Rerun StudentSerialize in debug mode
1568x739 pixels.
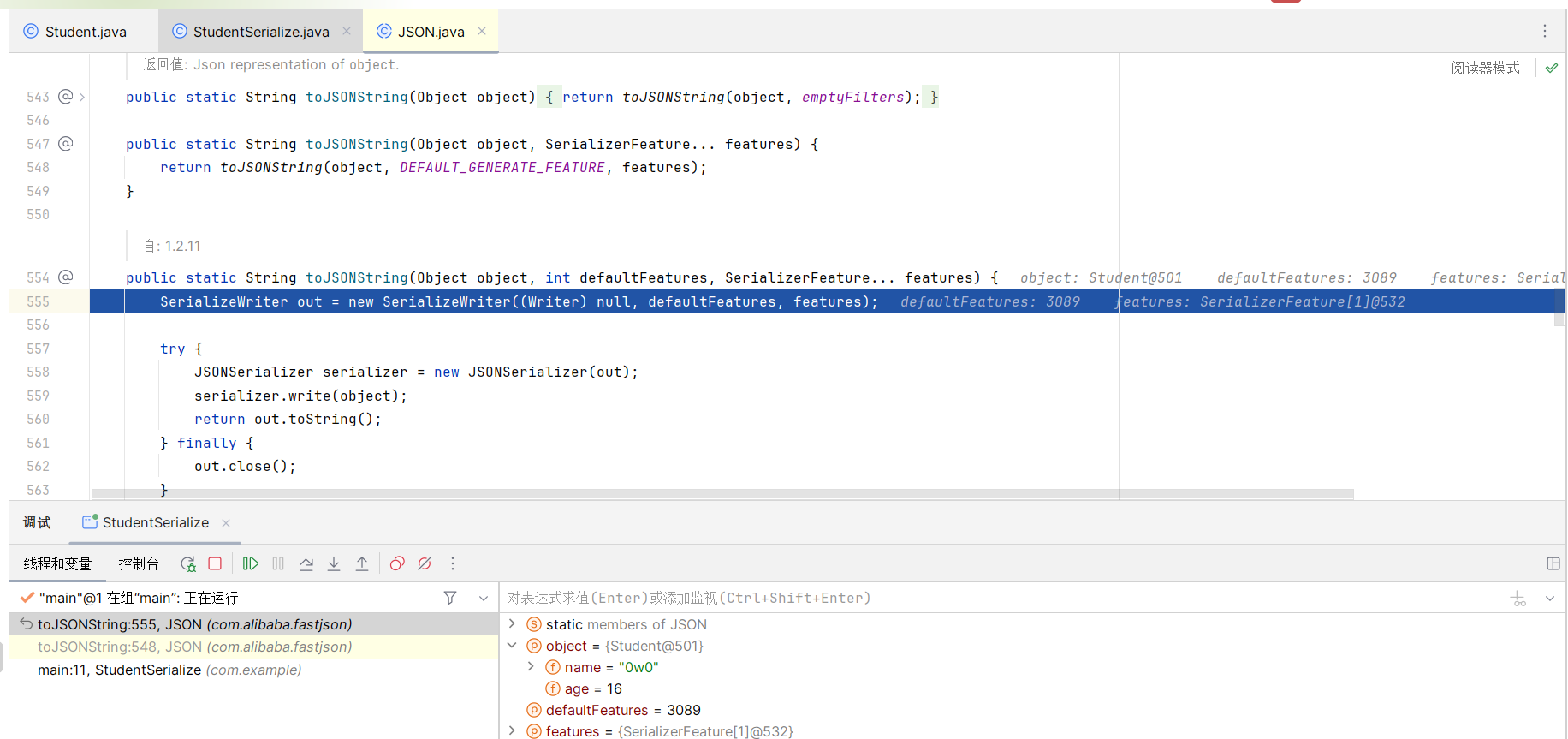coord(188,563)
